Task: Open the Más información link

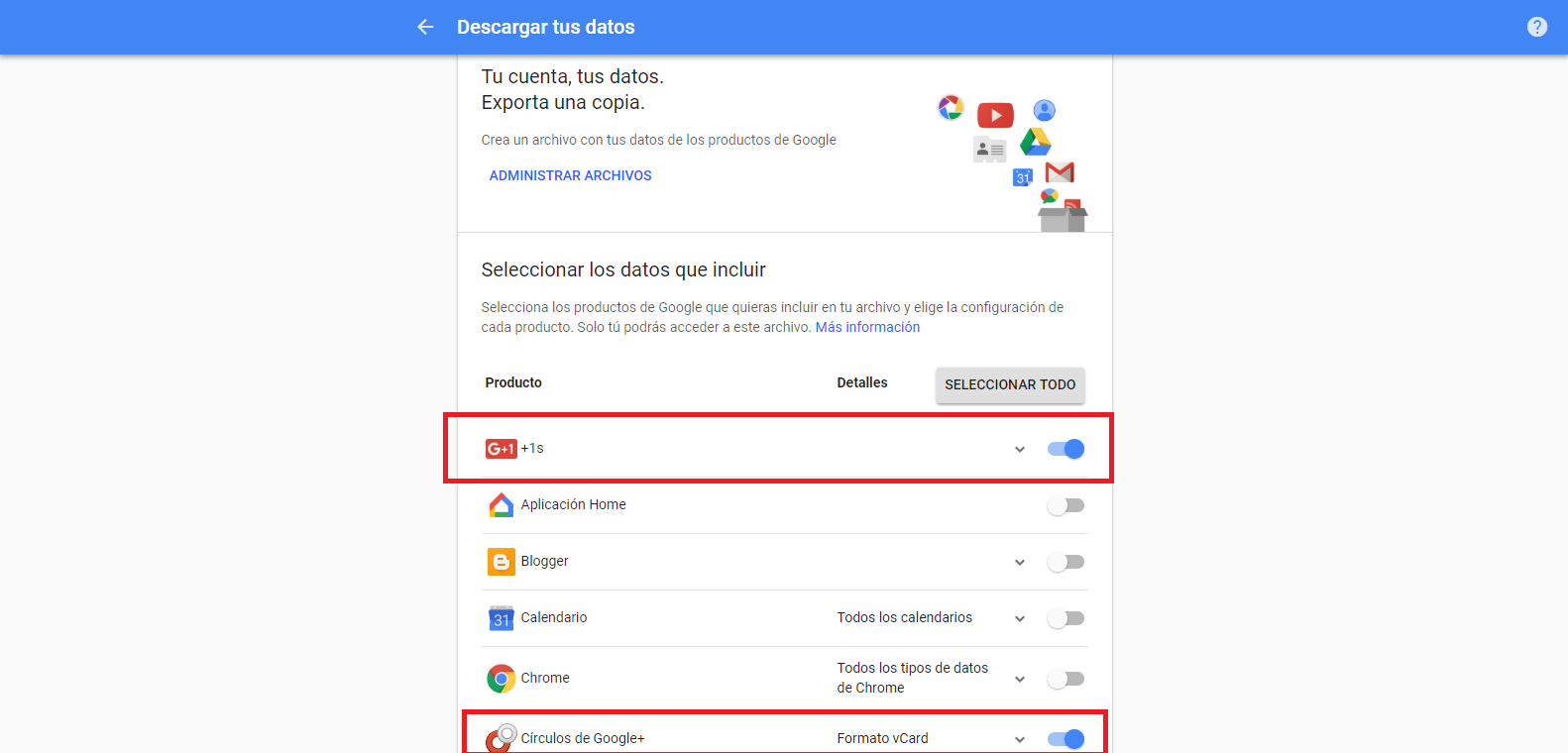Action: 867,327
